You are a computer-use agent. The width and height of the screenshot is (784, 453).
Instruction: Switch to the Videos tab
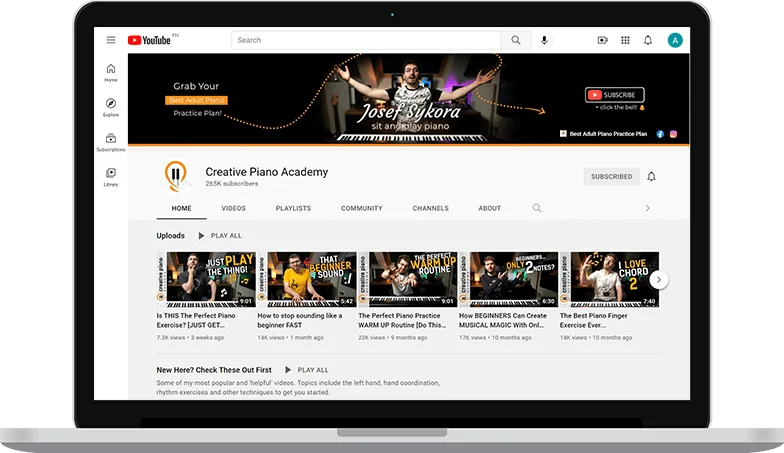coord(234,208)
